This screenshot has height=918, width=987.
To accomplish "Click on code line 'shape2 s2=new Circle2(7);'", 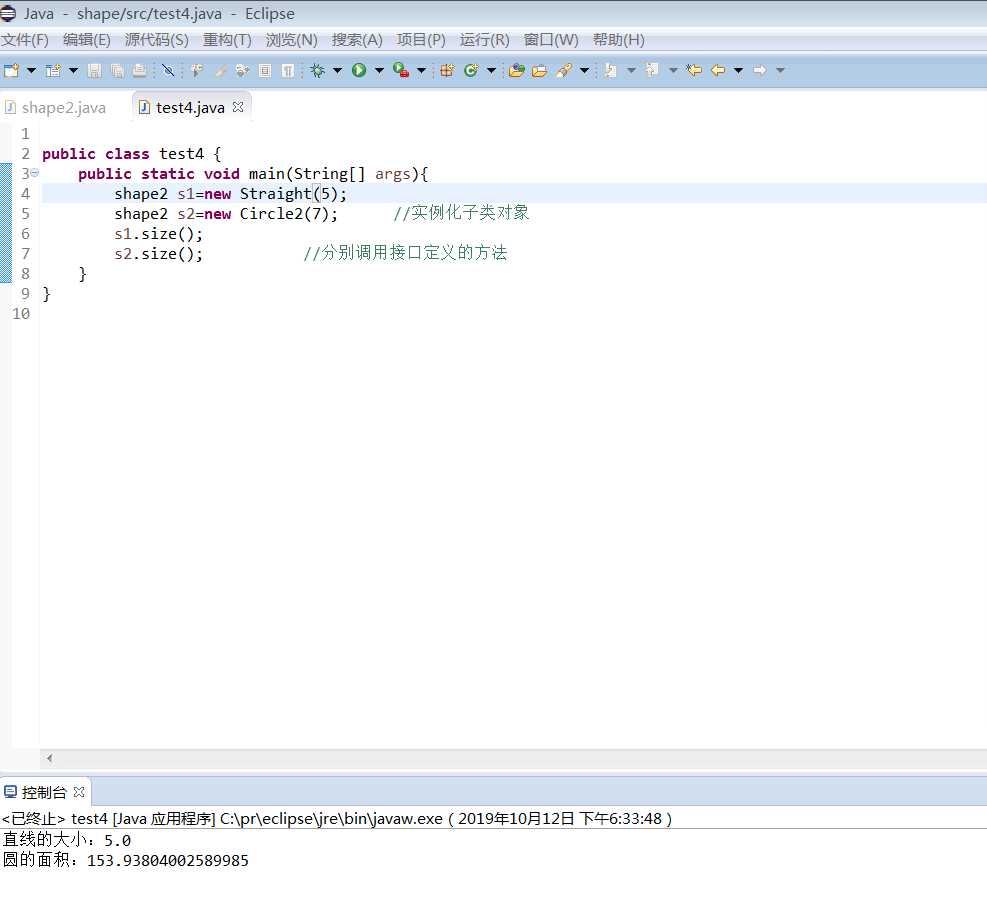I will click(226, 214).
